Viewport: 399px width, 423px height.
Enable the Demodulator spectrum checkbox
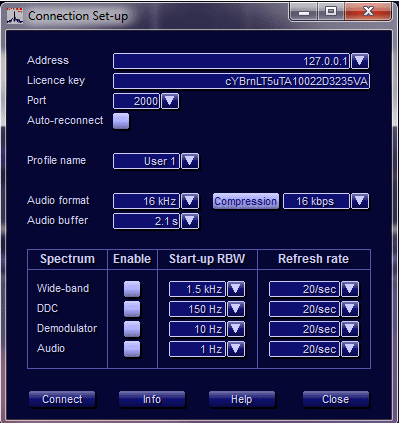[x=132, y=329]
